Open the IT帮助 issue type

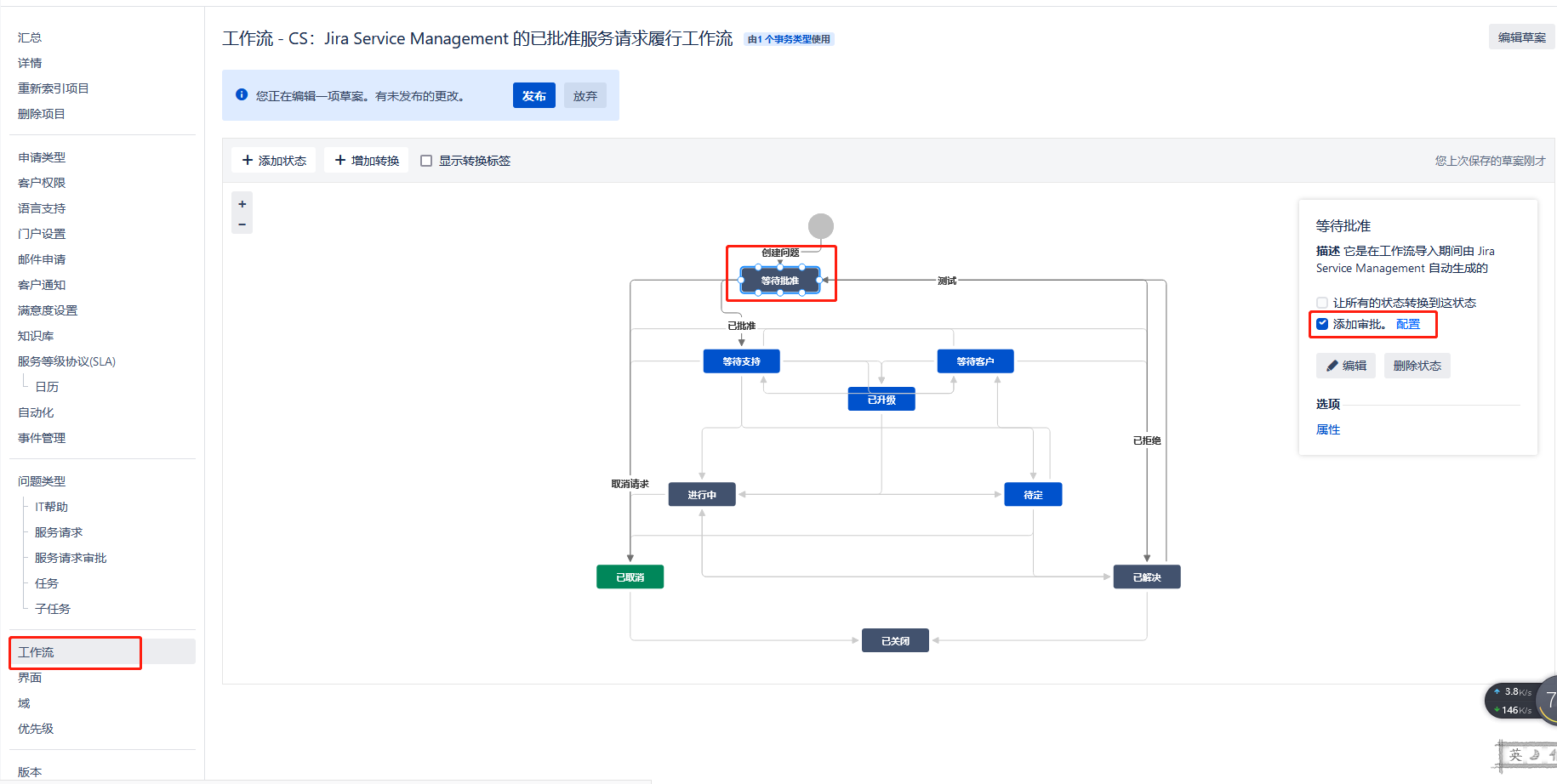coord(51,507)
